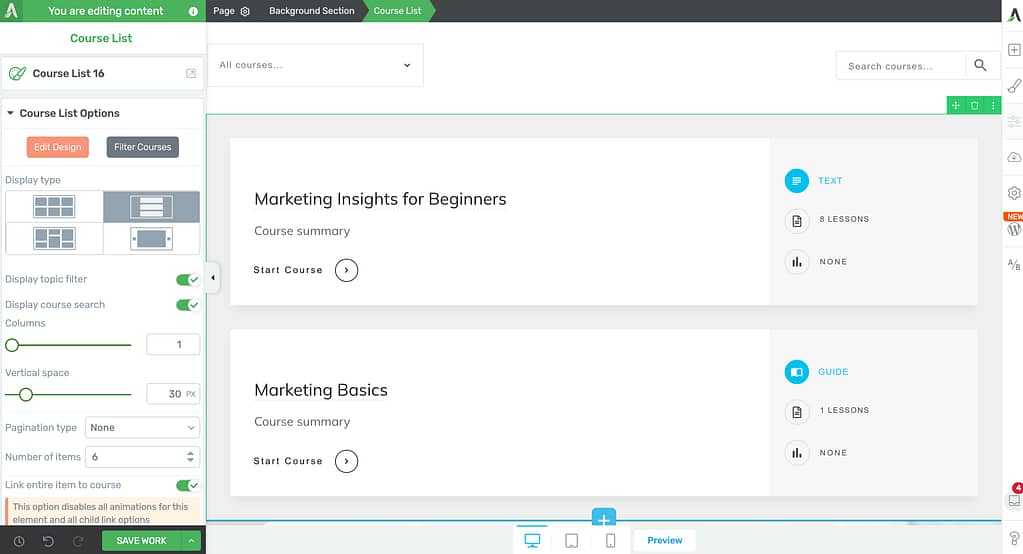Adjust the Vertical space slider handle
1023x554 pixels.
[x=25, y=395]
